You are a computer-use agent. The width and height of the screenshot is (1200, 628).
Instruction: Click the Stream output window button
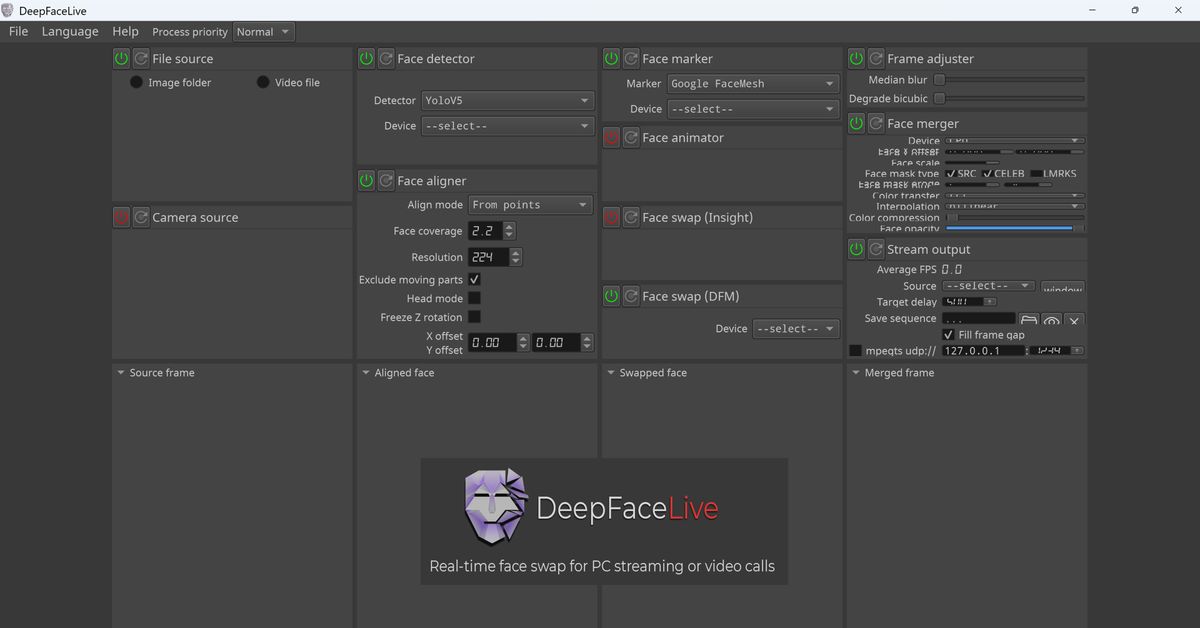(x=1062, y=287)
